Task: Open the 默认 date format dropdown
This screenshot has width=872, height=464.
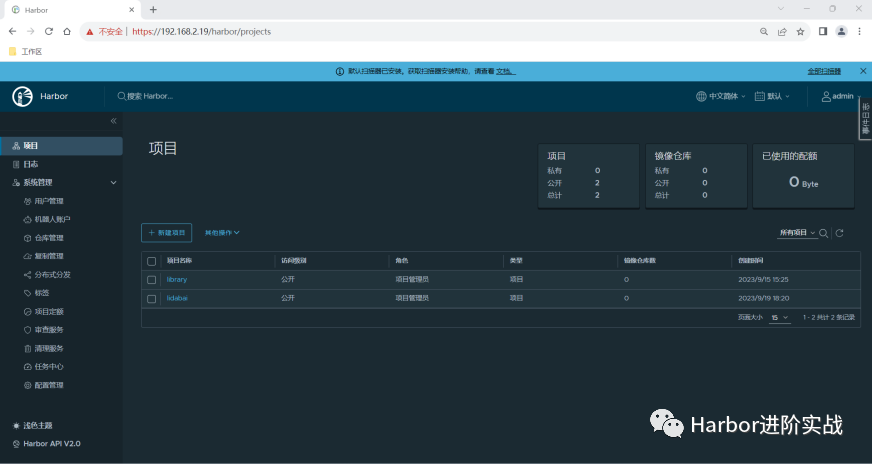Action: pos(772,96)
